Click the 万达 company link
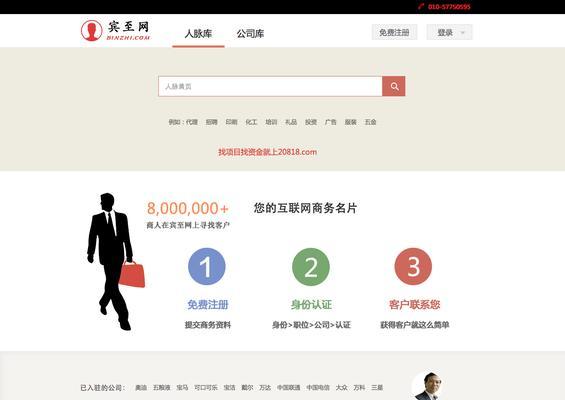The width and height of the screenshot is (565, 400). [265, 387]
